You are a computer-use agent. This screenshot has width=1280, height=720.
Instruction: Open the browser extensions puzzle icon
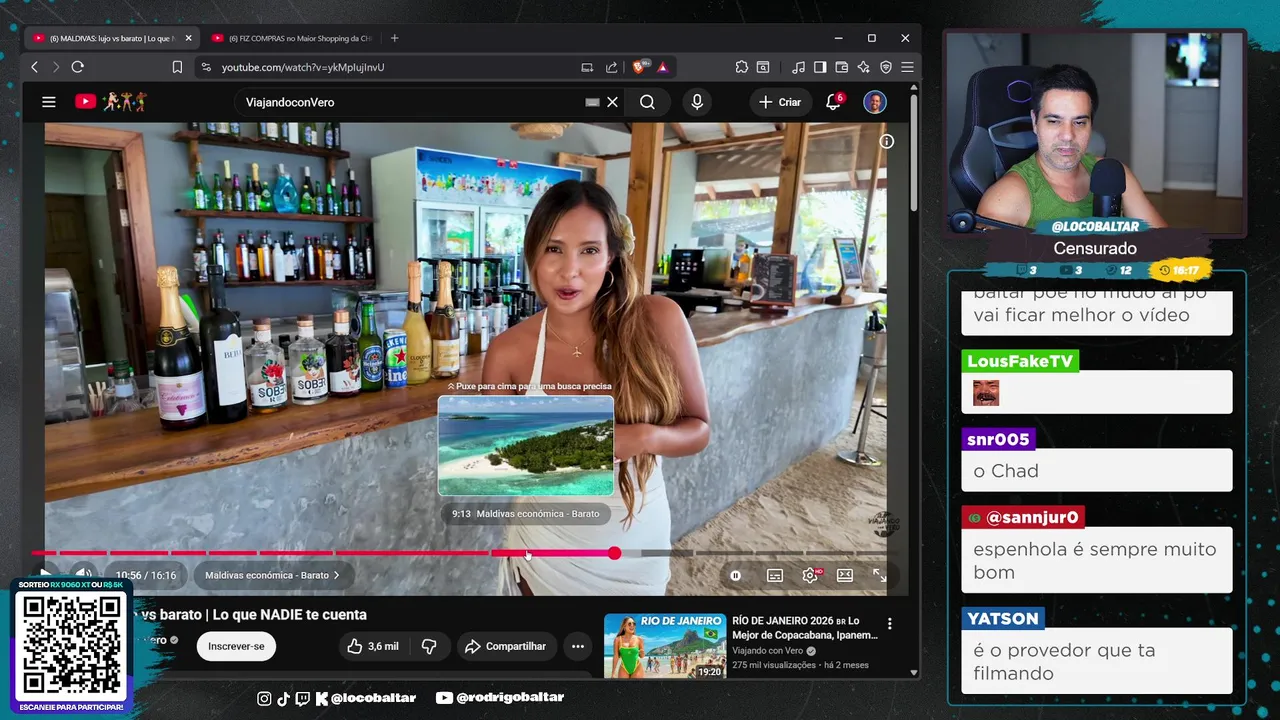click(741, 67)
